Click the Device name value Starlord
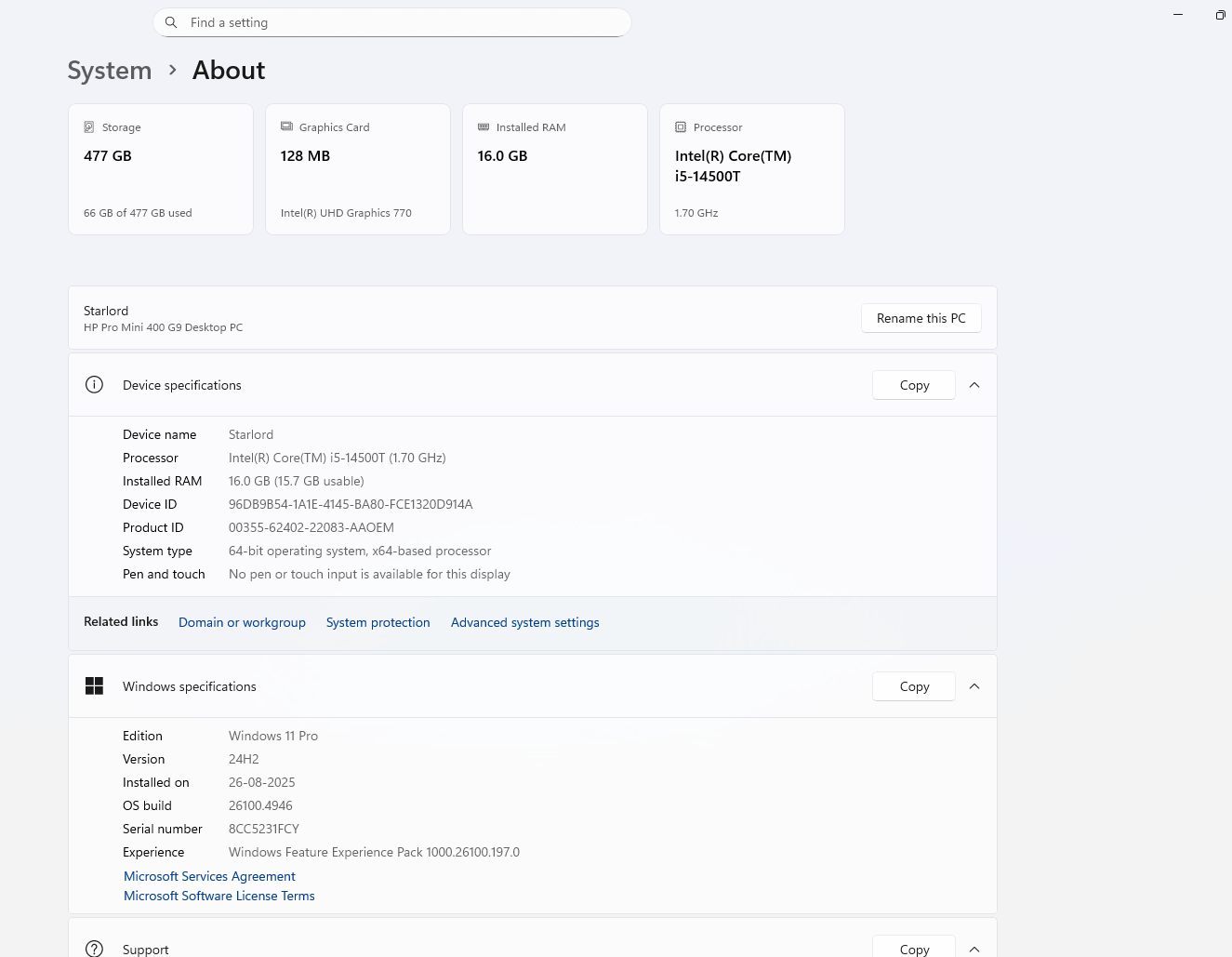This screenshot has width=1232, height=957. click(251, 434)
